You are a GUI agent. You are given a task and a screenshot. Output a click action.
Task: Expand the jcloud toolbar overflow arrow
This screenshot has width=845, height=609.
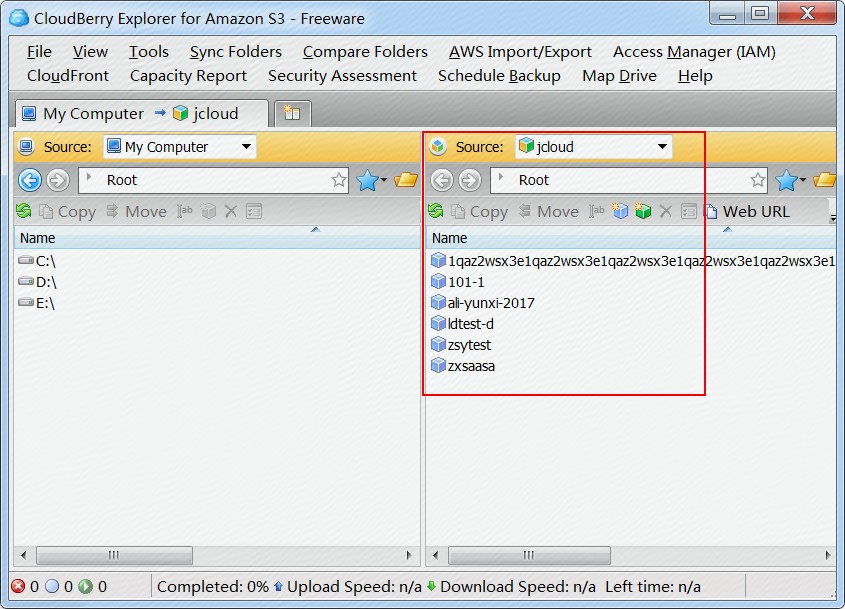click(x=833, y=217)
